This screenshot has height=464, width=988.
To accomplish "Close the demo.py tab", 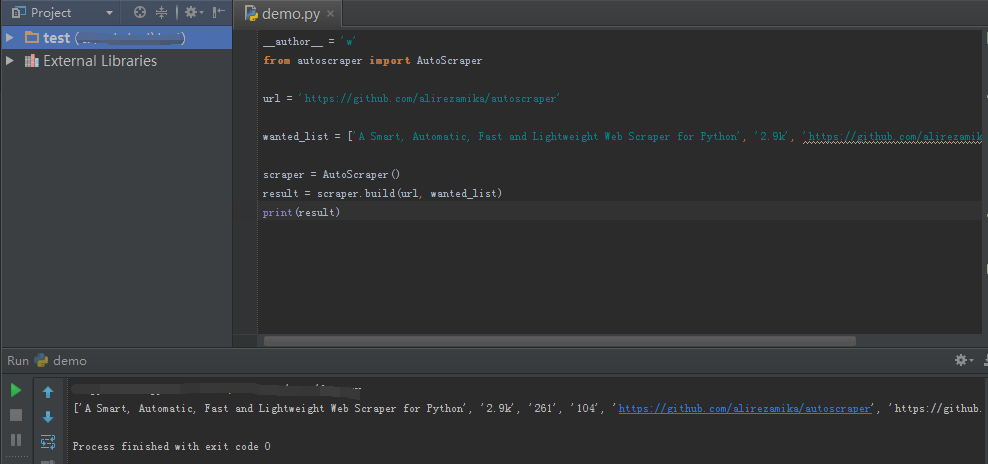I will pos(328,15).
